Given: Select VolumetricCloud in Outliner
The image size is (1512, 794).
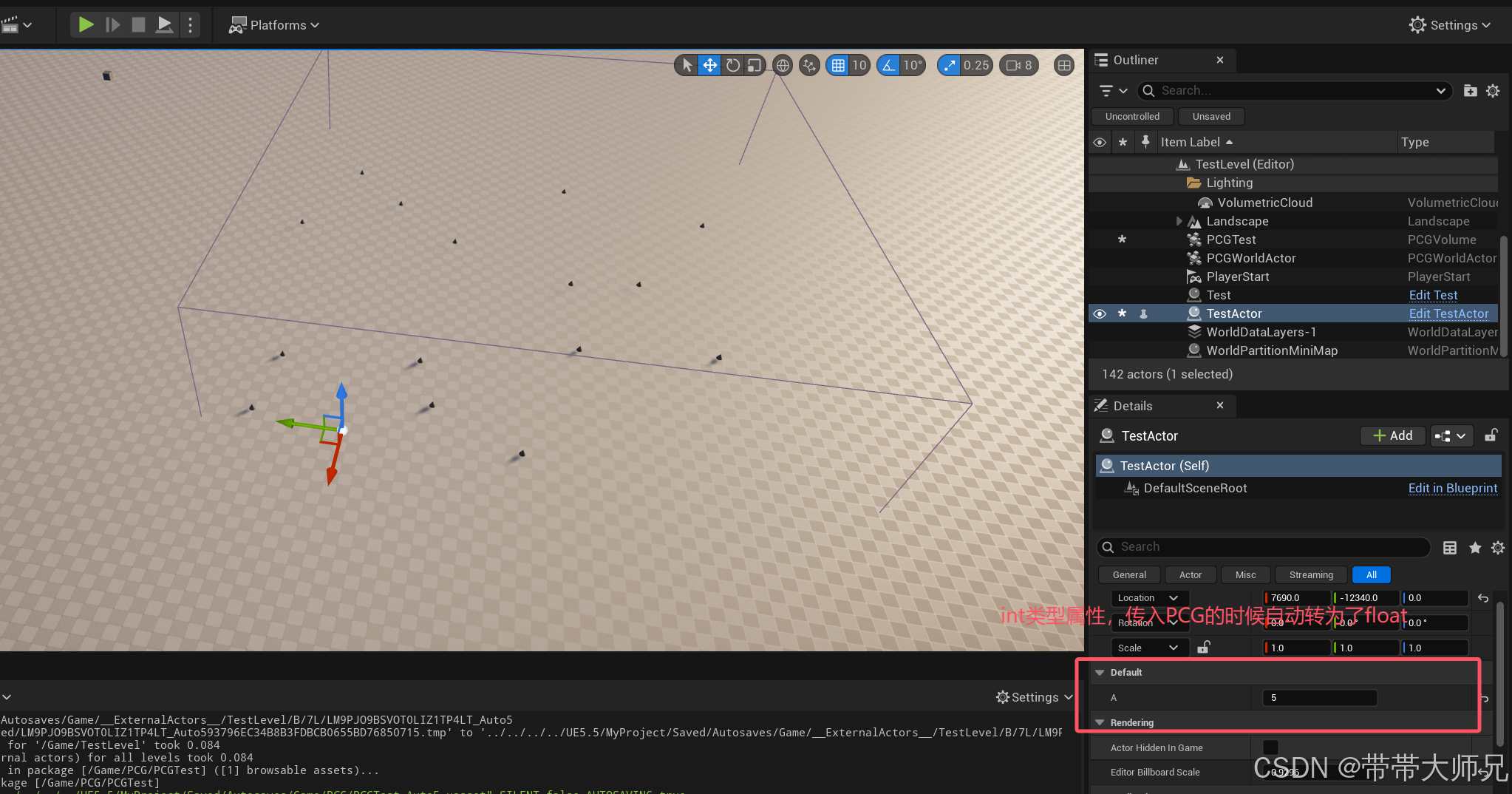Looking at the screenshot, I should (1264, 203).
